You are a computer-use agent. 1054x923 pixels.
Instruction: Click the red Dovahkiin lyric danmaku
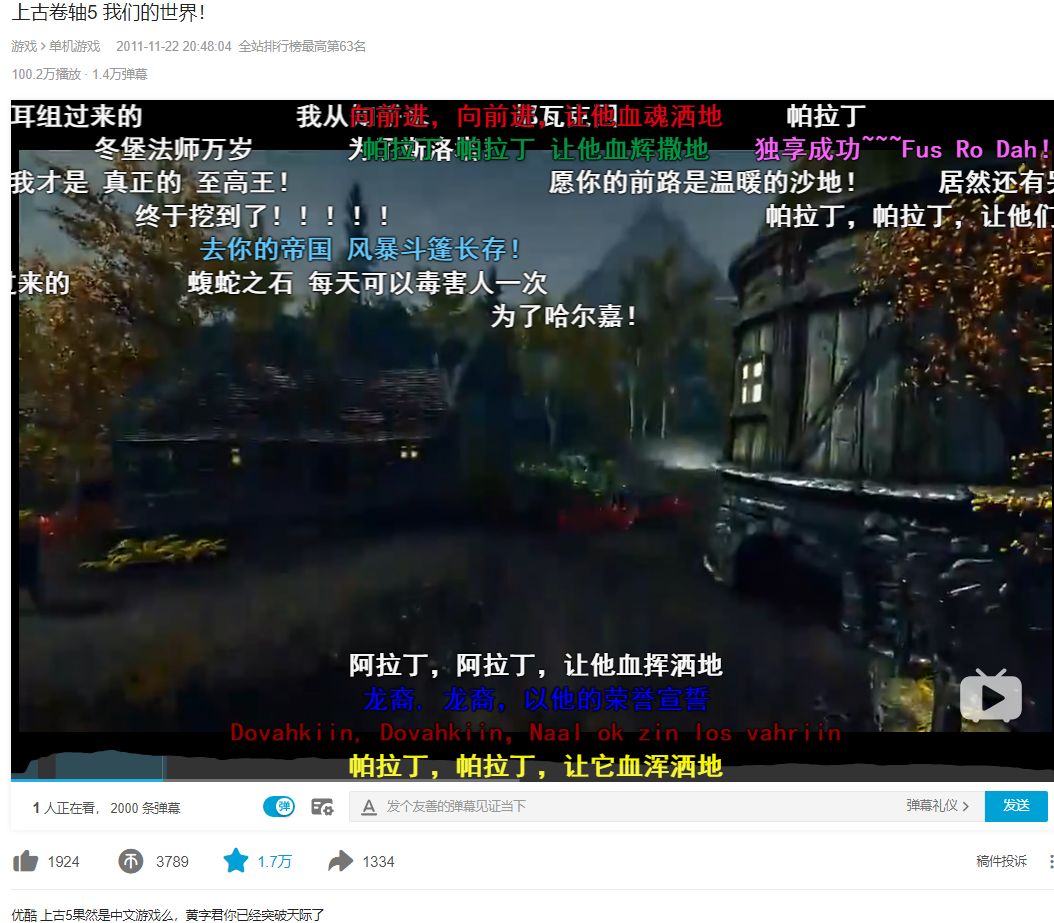(x=536, y=732)
